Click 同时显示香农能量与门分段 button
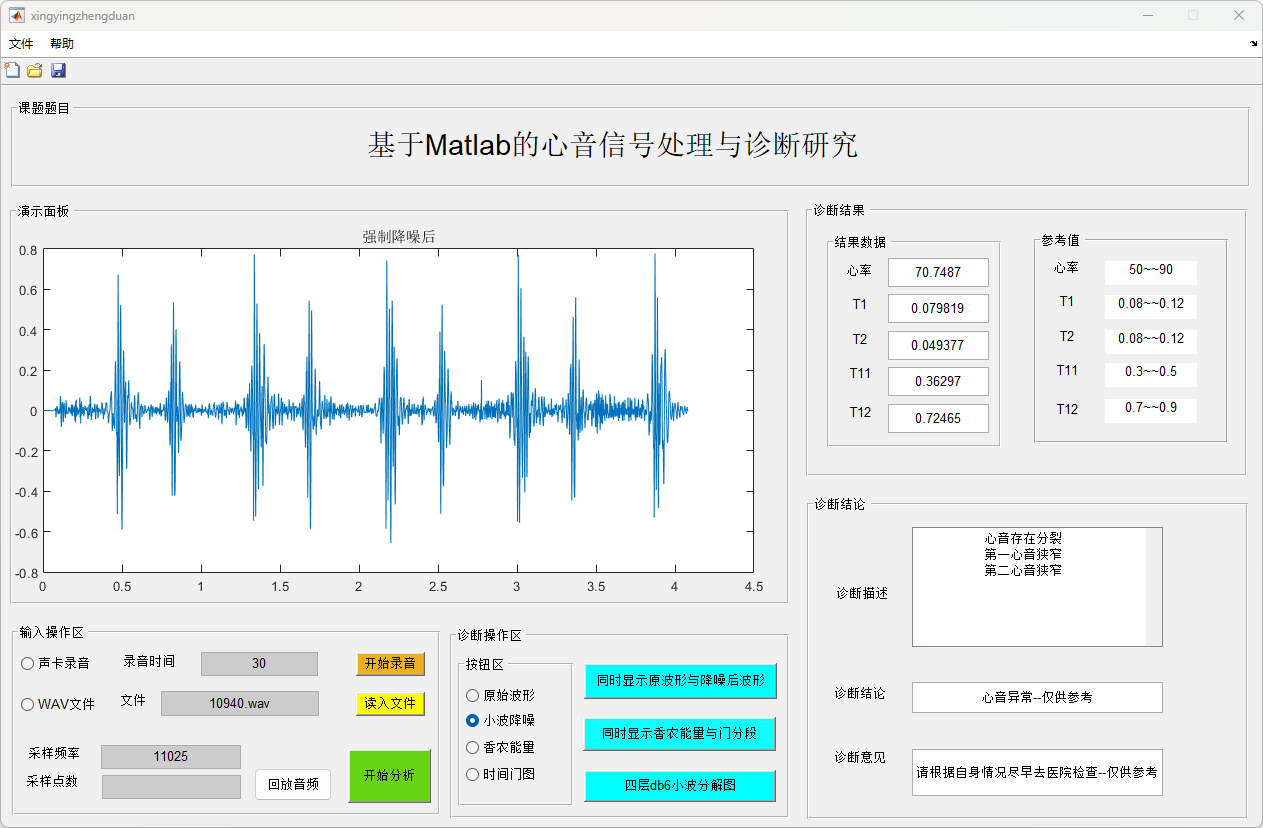Image resolution: width=1263 pixels, height=828 pixels. pos(680,733)
